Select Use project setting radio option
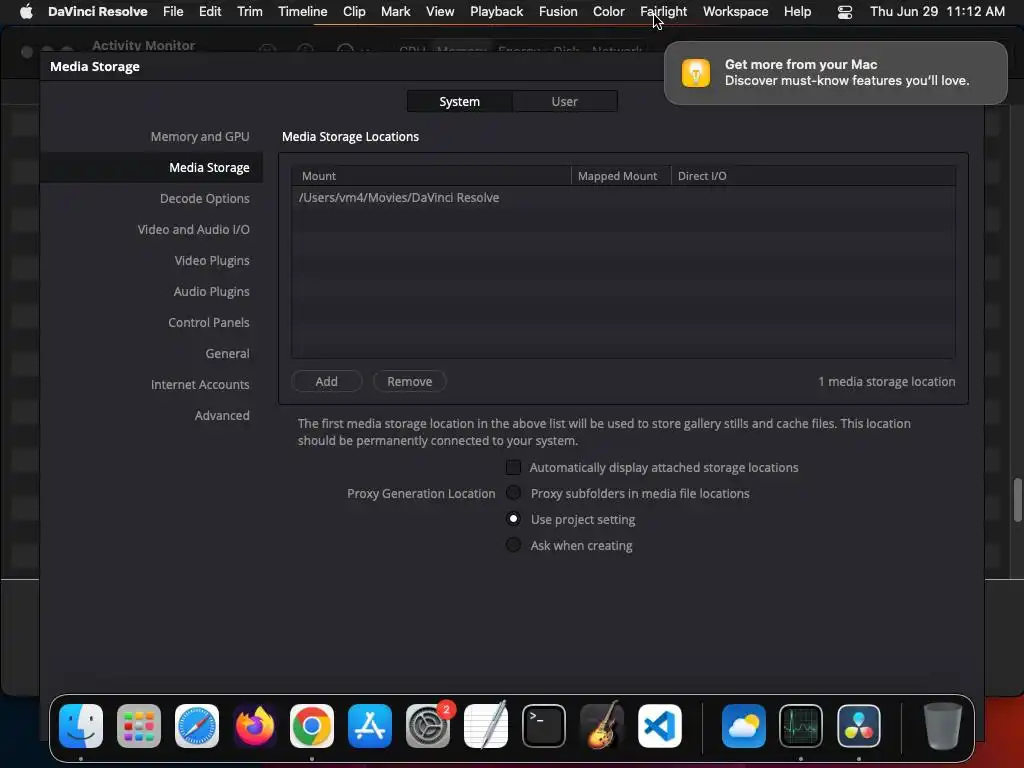Image resolution: width=1024 pixels, height=768 pixels. (x=513, y=519)
